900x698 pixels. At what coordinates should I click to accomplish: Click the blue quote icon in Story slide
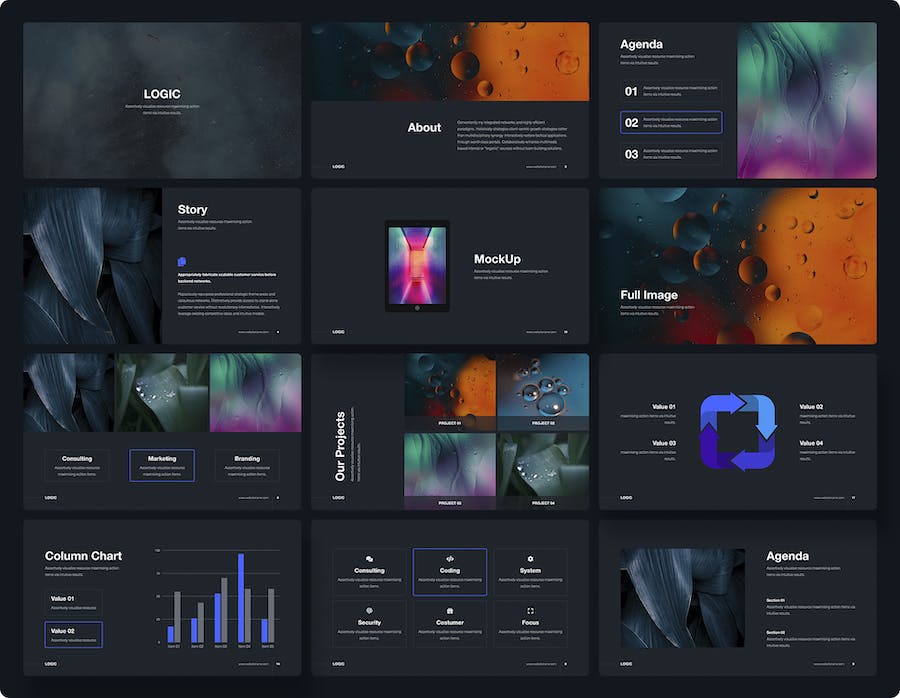(182, 262)
